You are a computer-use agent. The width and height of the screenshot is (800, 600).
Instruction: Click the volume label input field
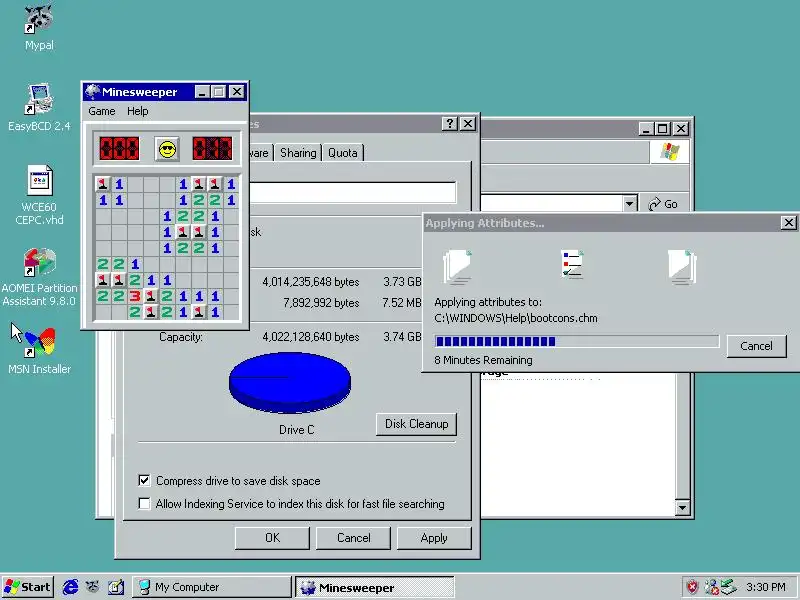[352, 193]
